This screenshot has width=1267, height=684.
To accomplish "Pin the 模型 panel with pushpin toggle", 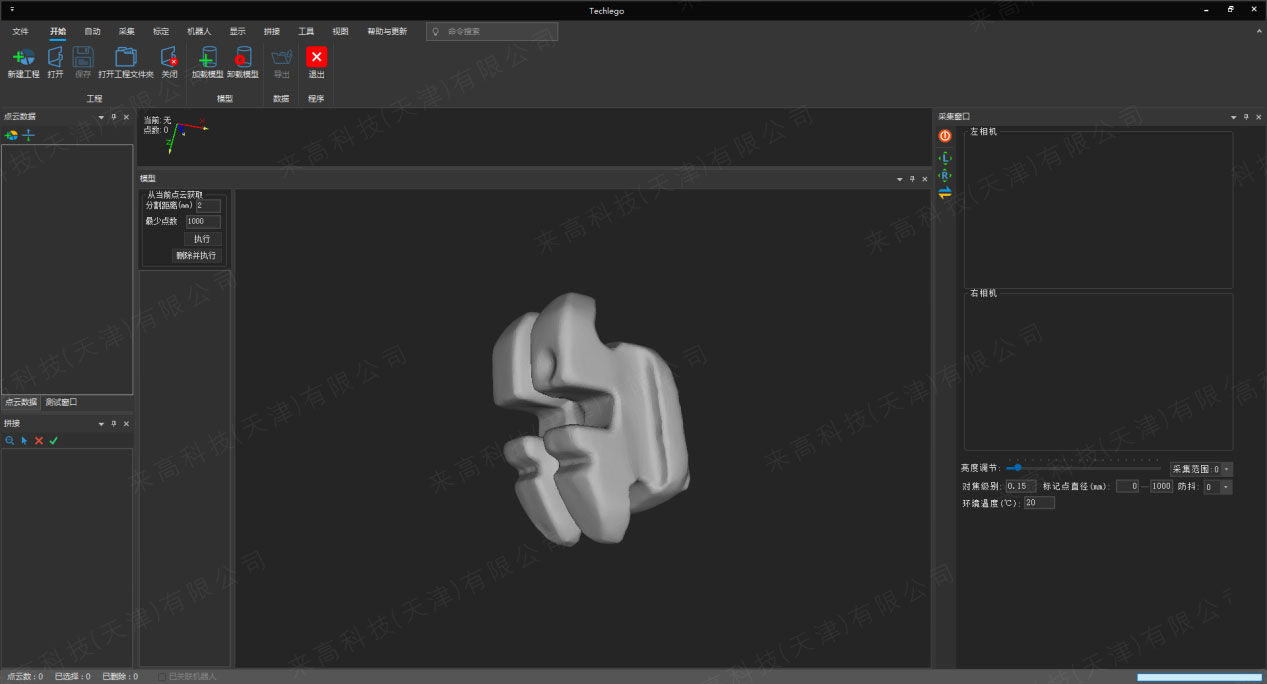I will [x=912, y=179].
